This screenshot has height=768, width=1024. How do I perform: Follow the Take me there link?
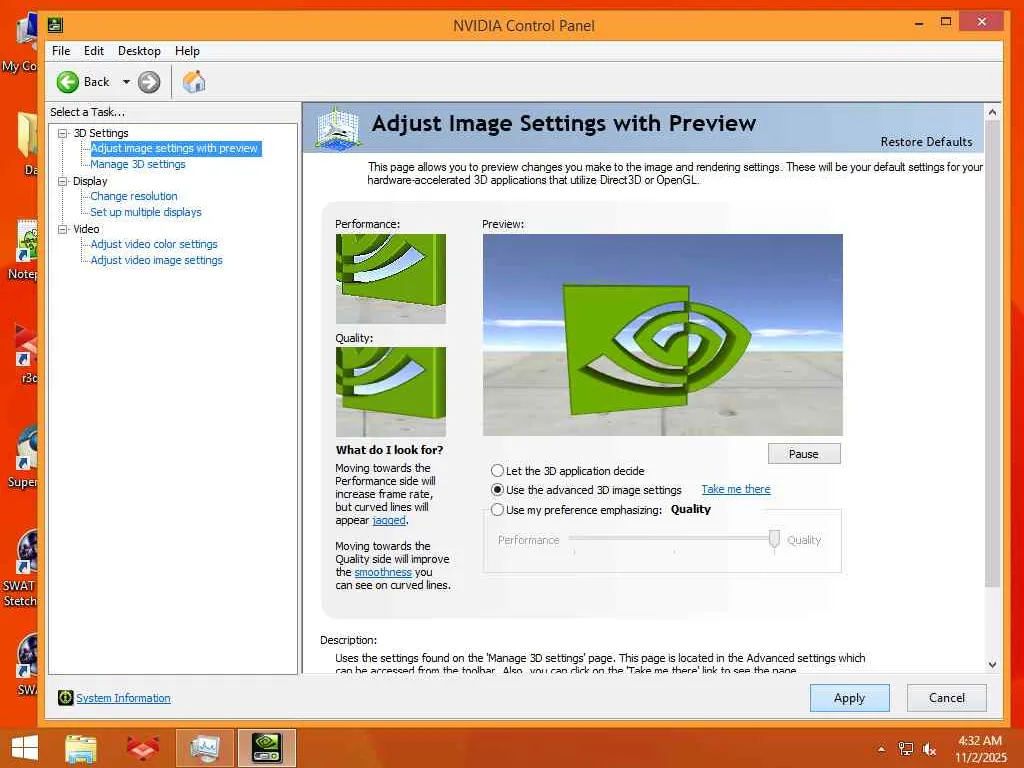(x=736, y=489)
